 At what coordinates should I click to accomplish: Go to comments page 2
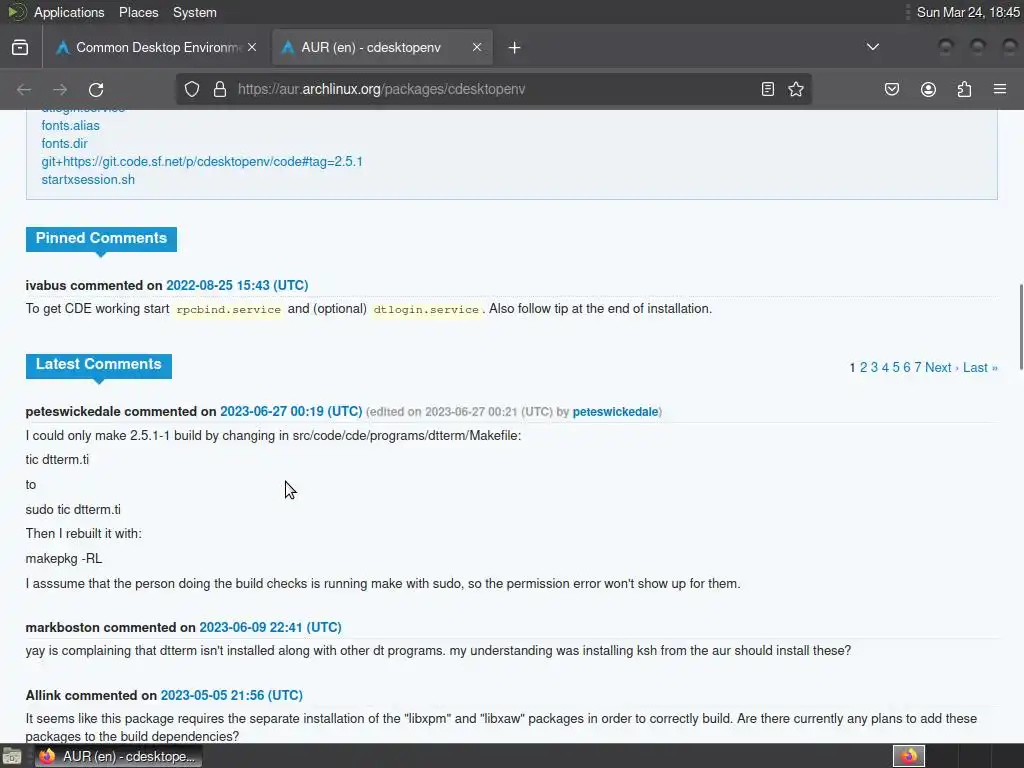click(x=863, y=368)
